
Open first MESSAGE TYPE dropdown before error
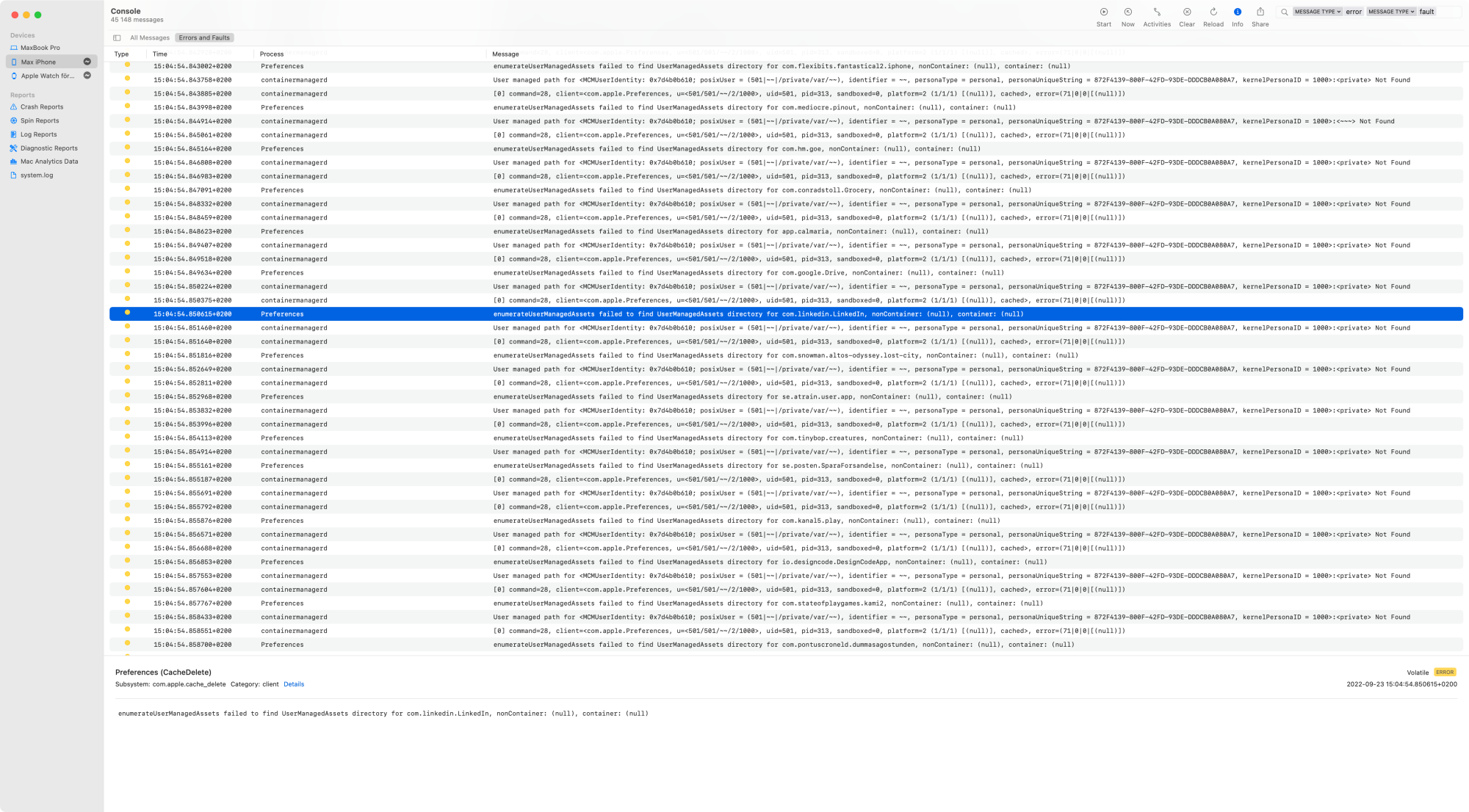[1318, 12]
